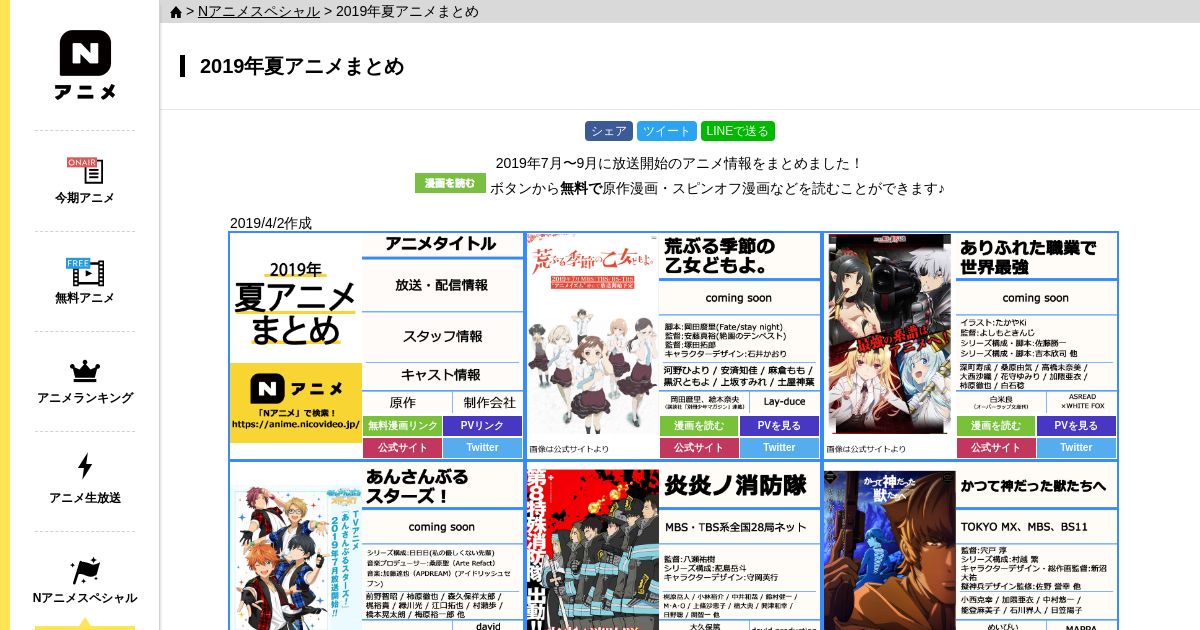Open 今期アニメ on-air icon
This screenshot has width=1200, height=630.
(x=85, y=170)
